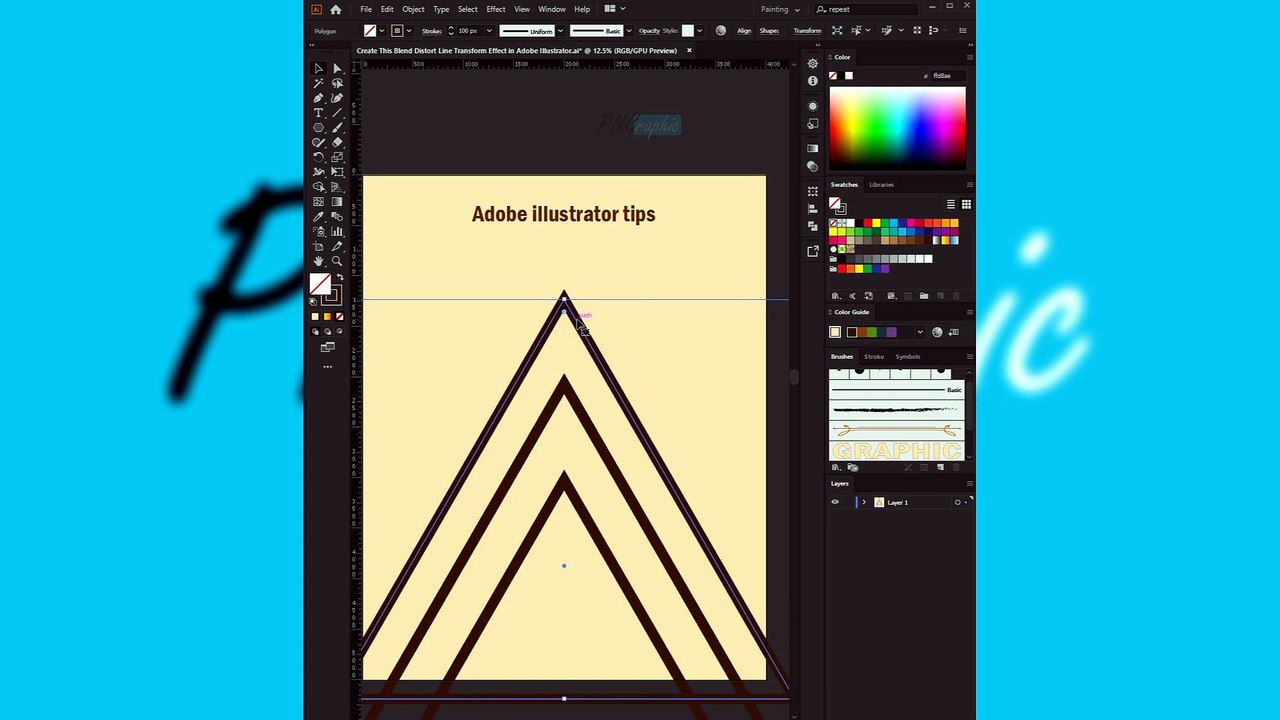Reset to default fill and stroke

point(313,301)
